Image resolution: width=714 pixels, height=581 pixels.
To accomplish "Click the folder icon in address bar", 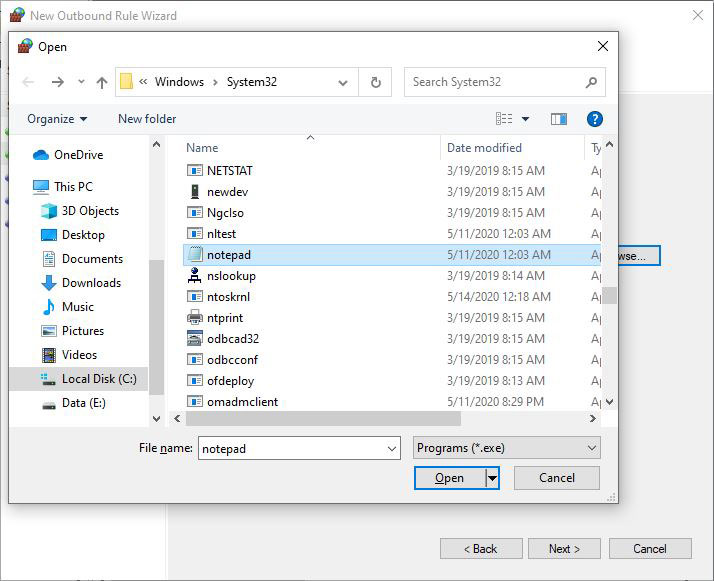I will pos(126,82).
